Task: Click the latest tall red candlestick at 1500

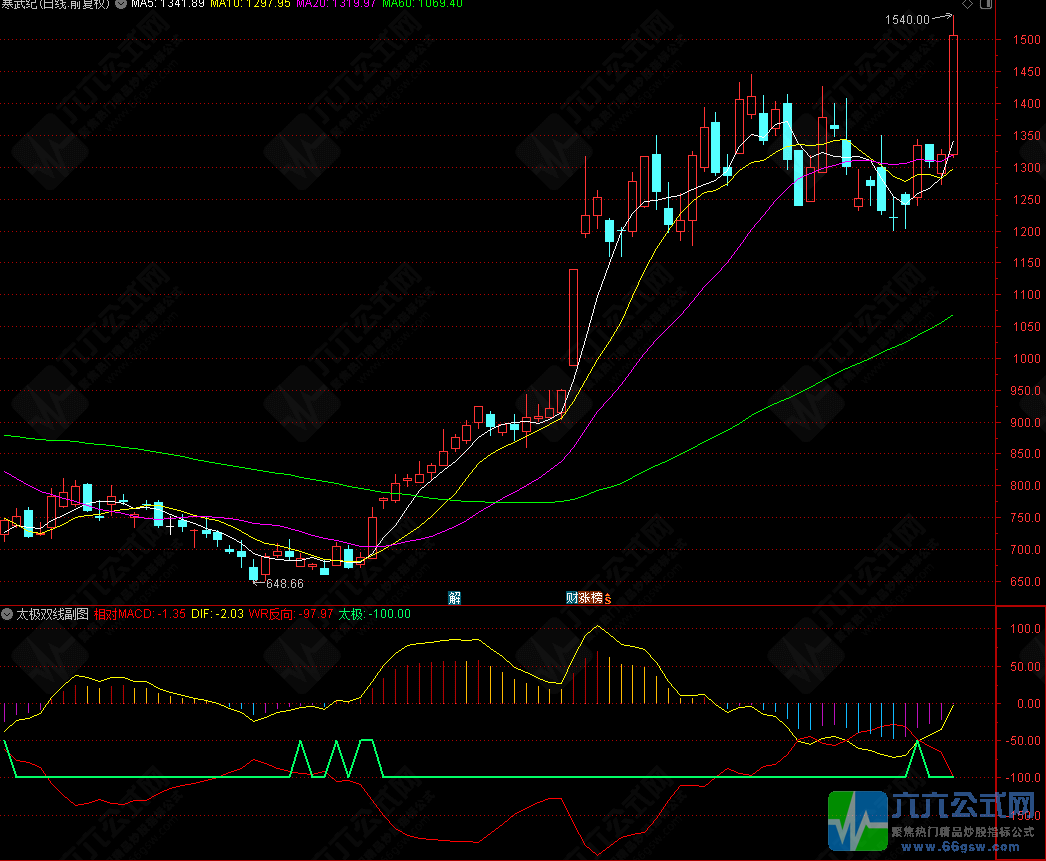Action: pos(953,95)
